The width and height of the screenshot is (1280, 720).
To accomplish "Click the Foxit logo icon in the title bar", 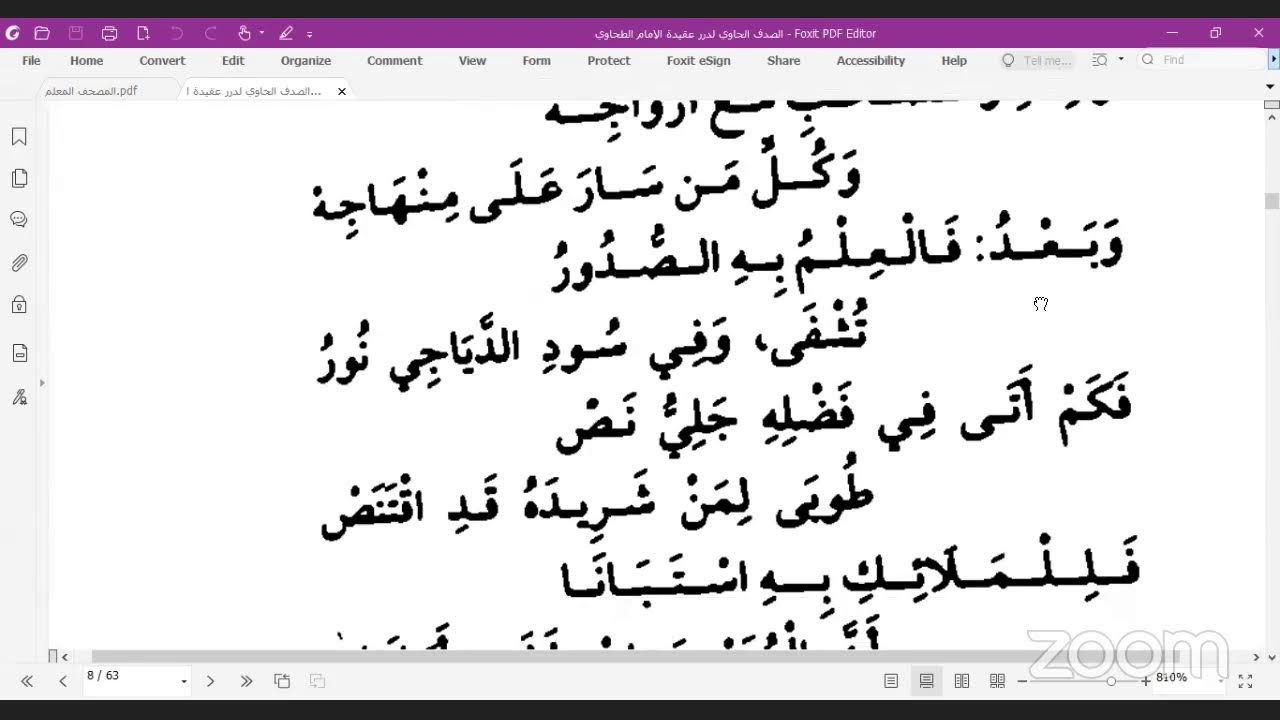I will coord(13,33).
